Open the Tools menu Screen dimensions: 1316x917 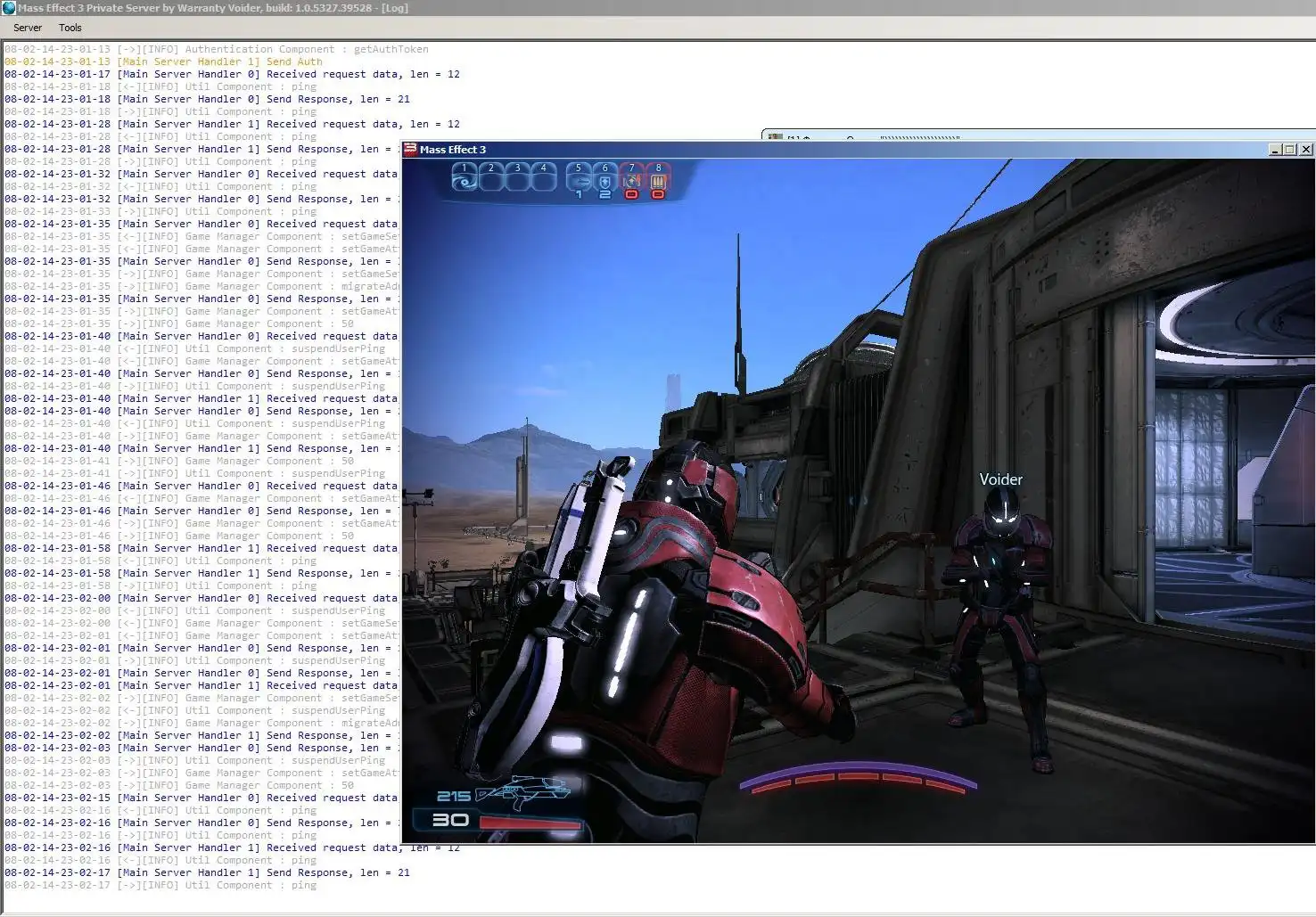coord(70,28)
